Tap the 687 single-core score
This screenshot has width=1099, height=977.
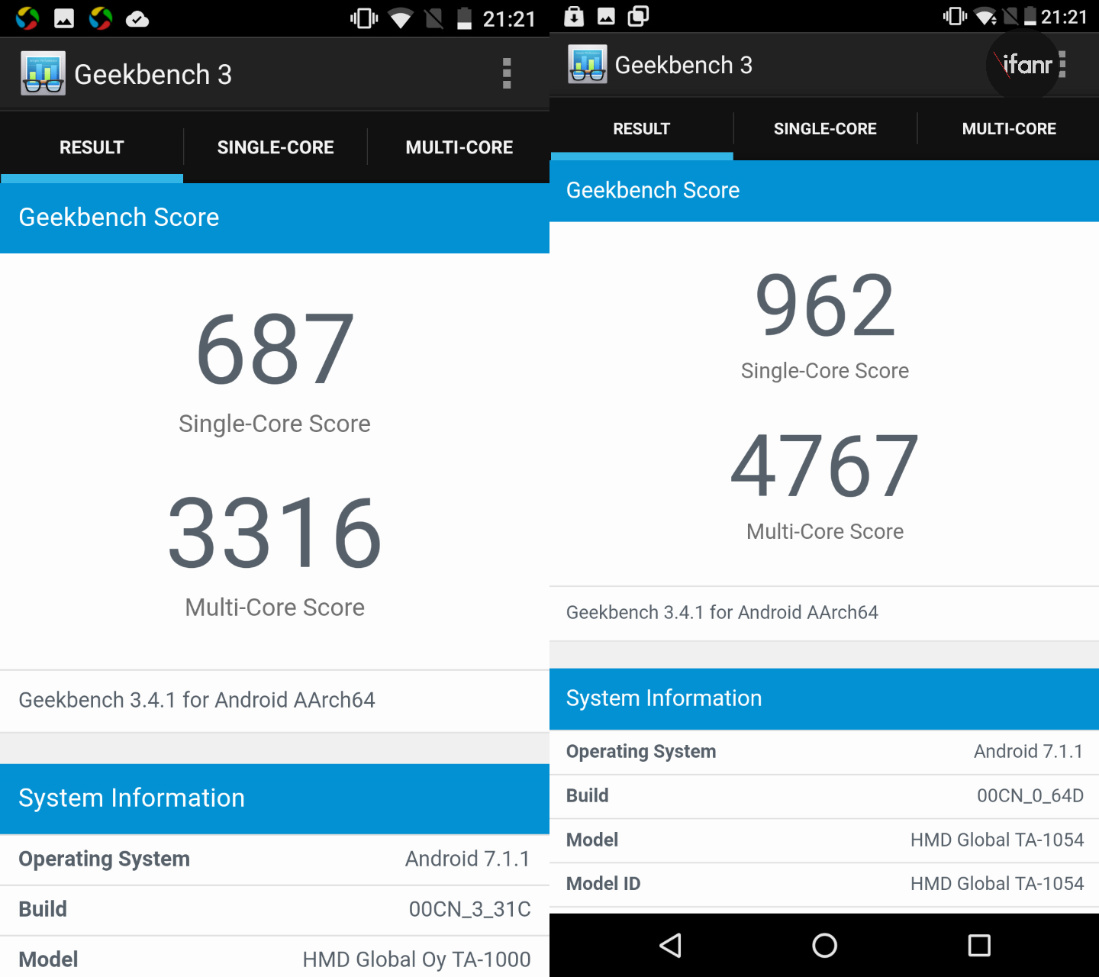pos(275,350)
